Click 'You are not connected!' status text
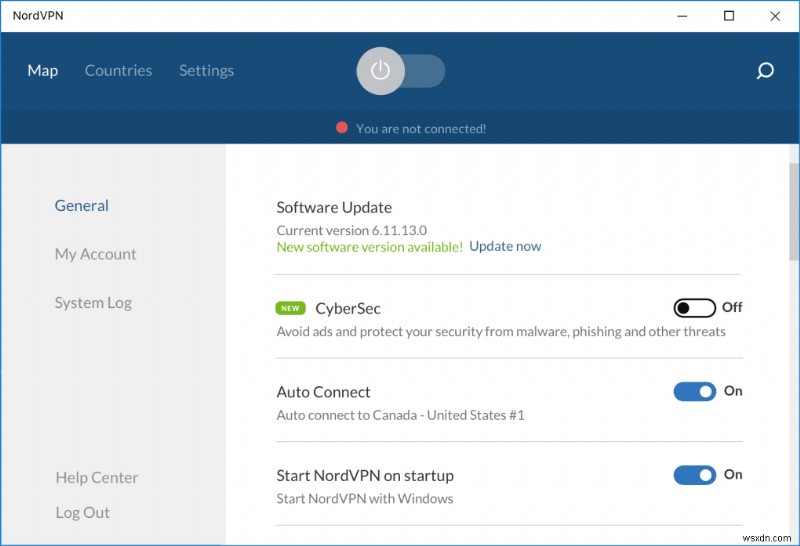This screenshot has width=800, height=546. pyautogui.click(x=421, y=129)
